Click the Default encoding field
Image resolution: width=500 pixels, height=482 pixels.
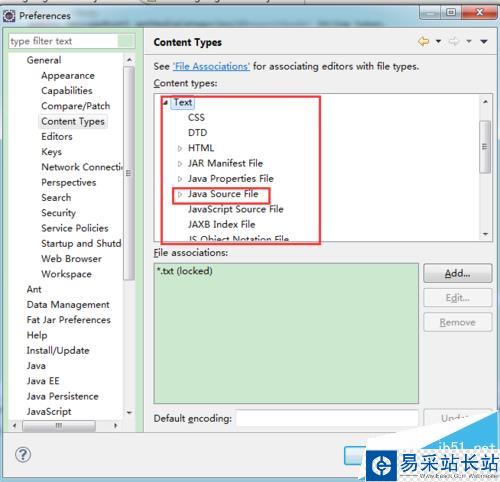click(x=327, y=418)
